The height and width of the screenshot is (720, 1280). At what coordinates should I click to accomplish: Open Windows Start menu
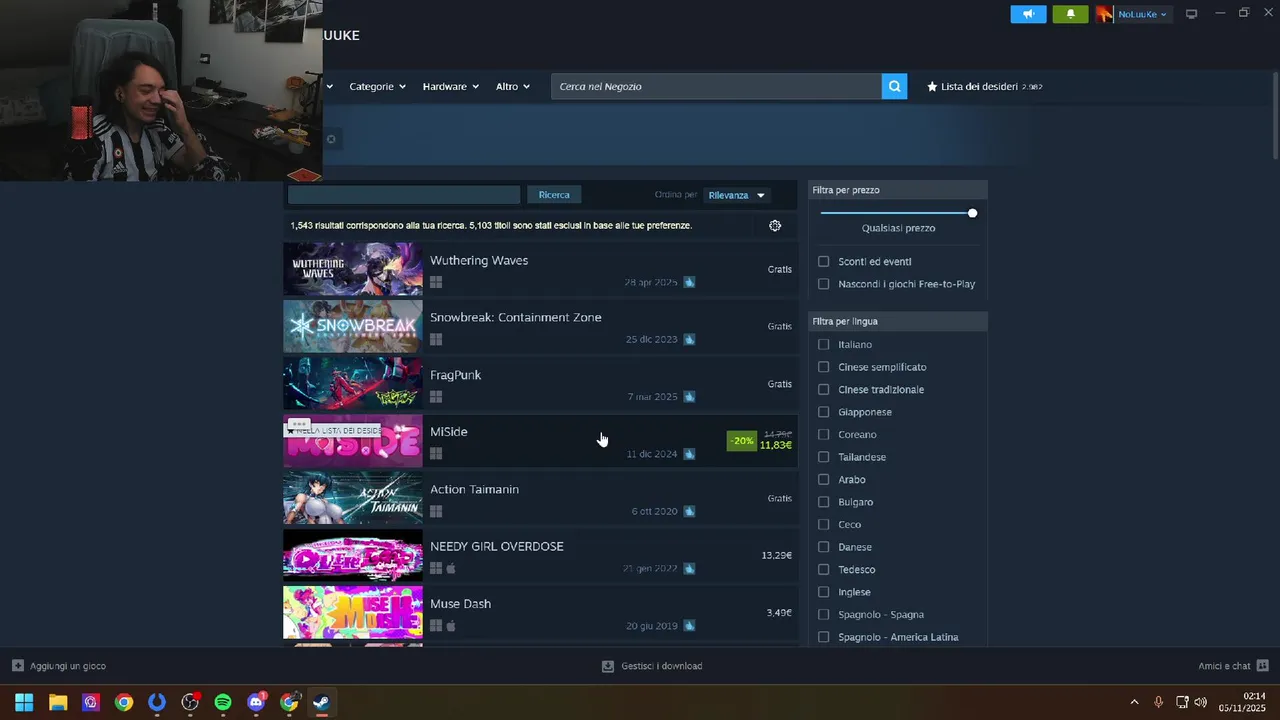(x=24, y=702)
